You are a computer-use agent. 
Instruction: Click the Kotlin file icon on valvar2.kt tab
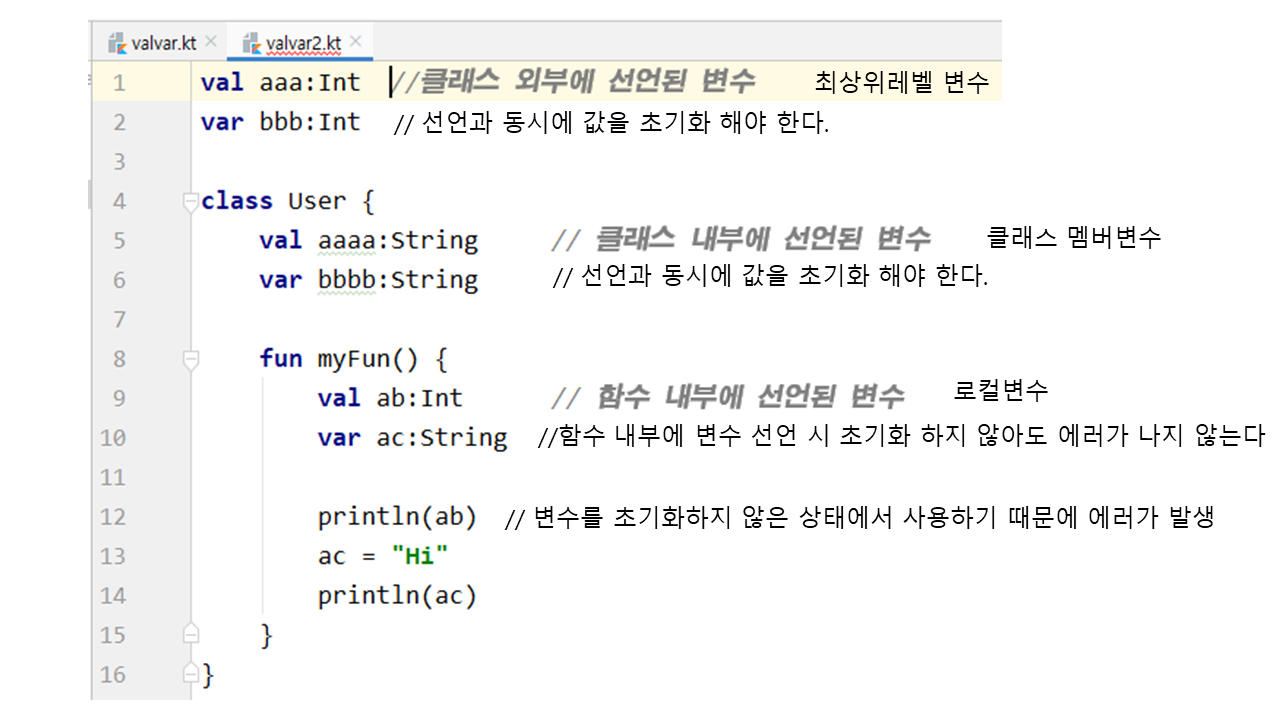[x=252, y=43]
